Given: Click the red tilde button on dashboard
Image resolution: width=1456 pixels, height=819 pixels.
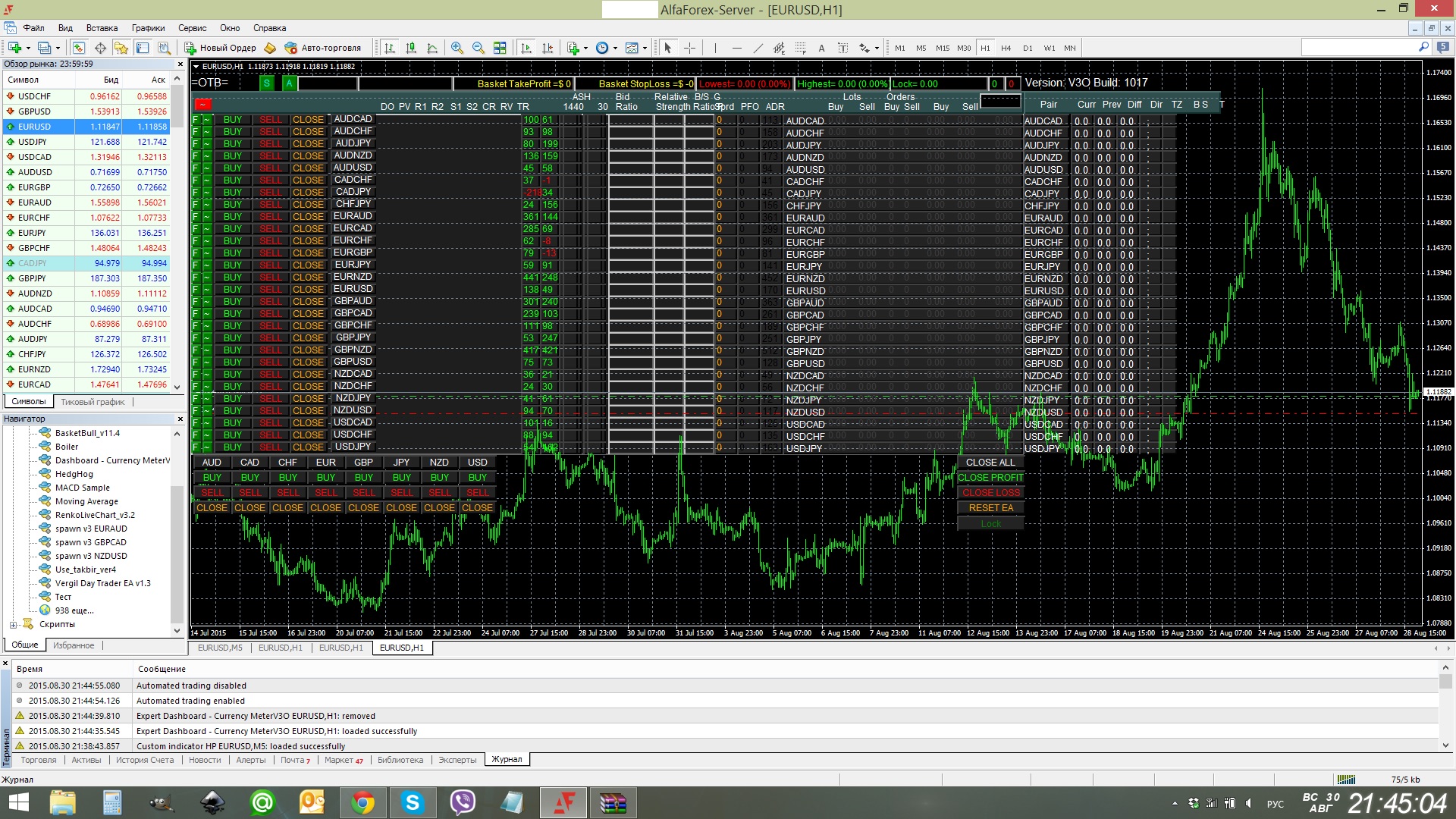Looking at the screenshot, I should coord(202,104).
